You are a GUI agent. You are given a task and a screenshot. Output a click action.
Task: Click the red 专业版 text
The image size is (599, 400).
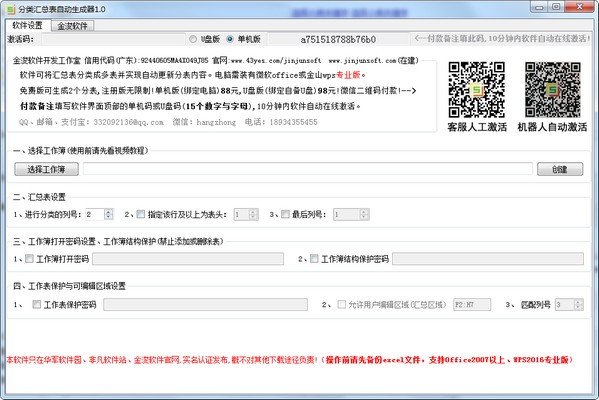[348, 75]
